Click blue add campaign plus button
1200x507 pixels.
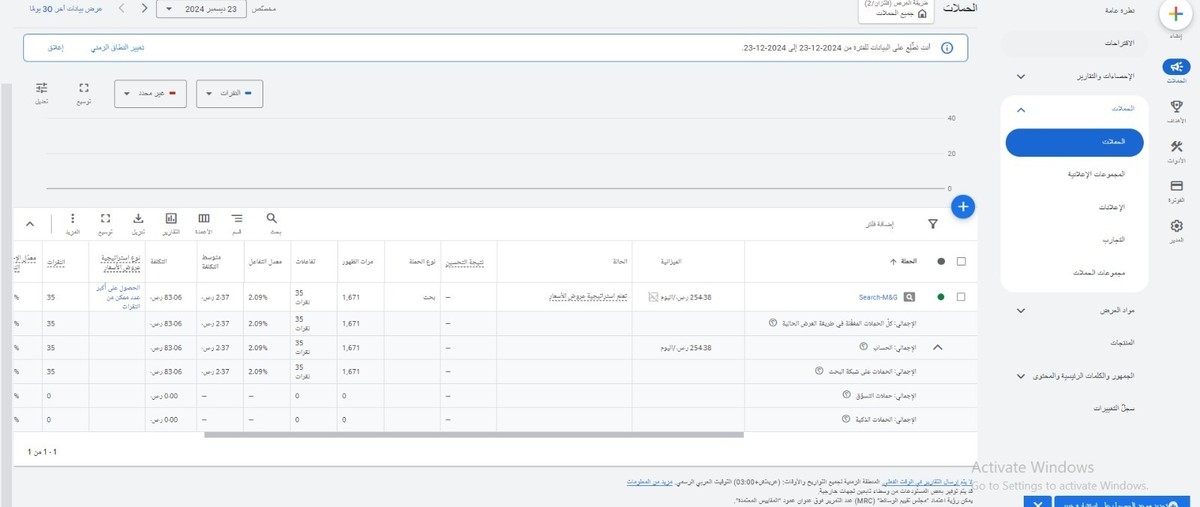tap(963, 207)
